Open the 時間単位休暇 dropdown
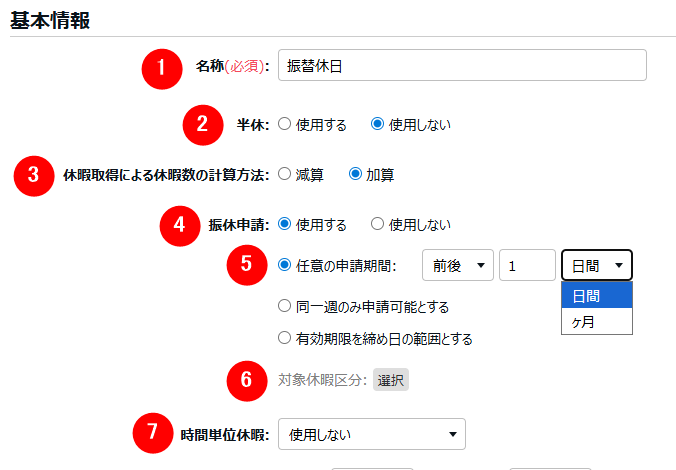 (371, 434)
